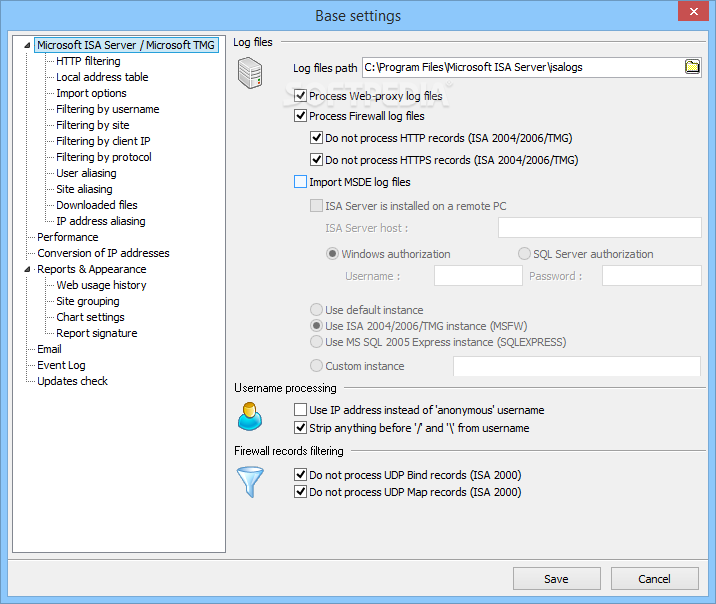Open Chart settings page

coord(90,317)
